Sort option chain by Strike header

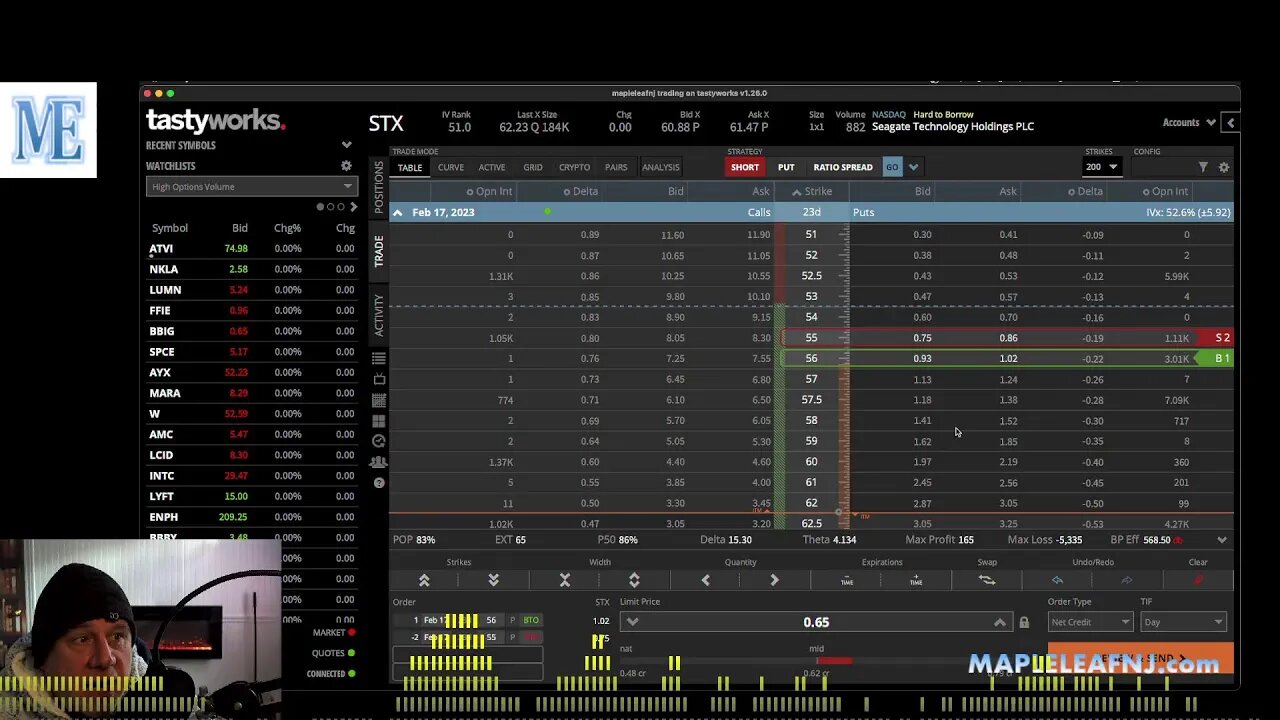tap(812, 191)
